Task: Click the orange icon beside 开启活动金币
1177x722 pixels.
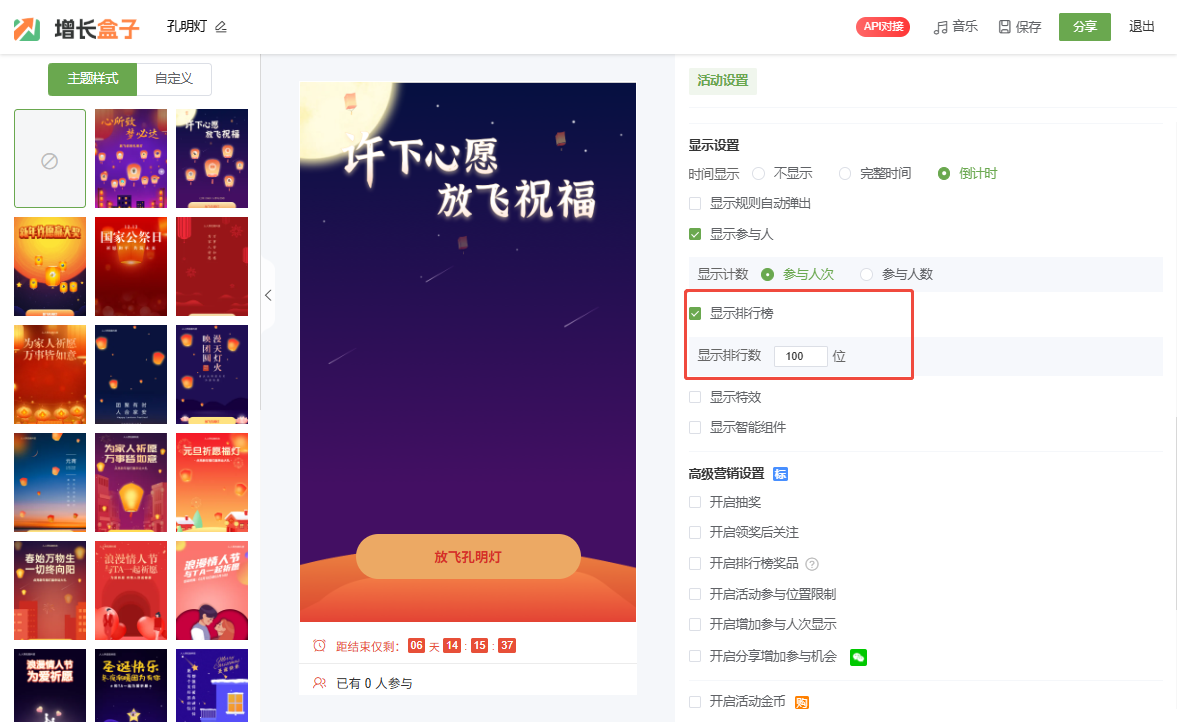Action: (x=802, y=702)
